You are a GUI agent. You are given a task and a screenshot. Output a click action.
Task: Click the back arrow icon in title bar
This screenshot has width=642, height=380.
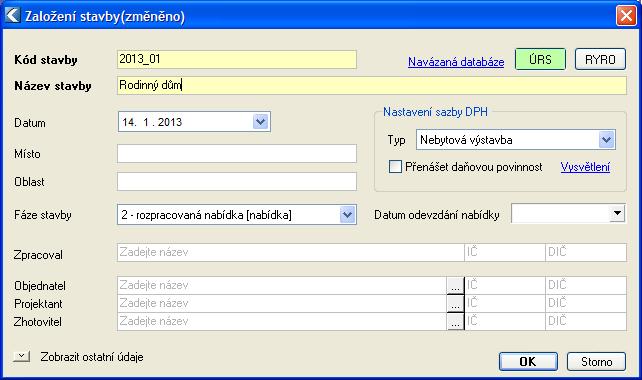pos(13,16)
